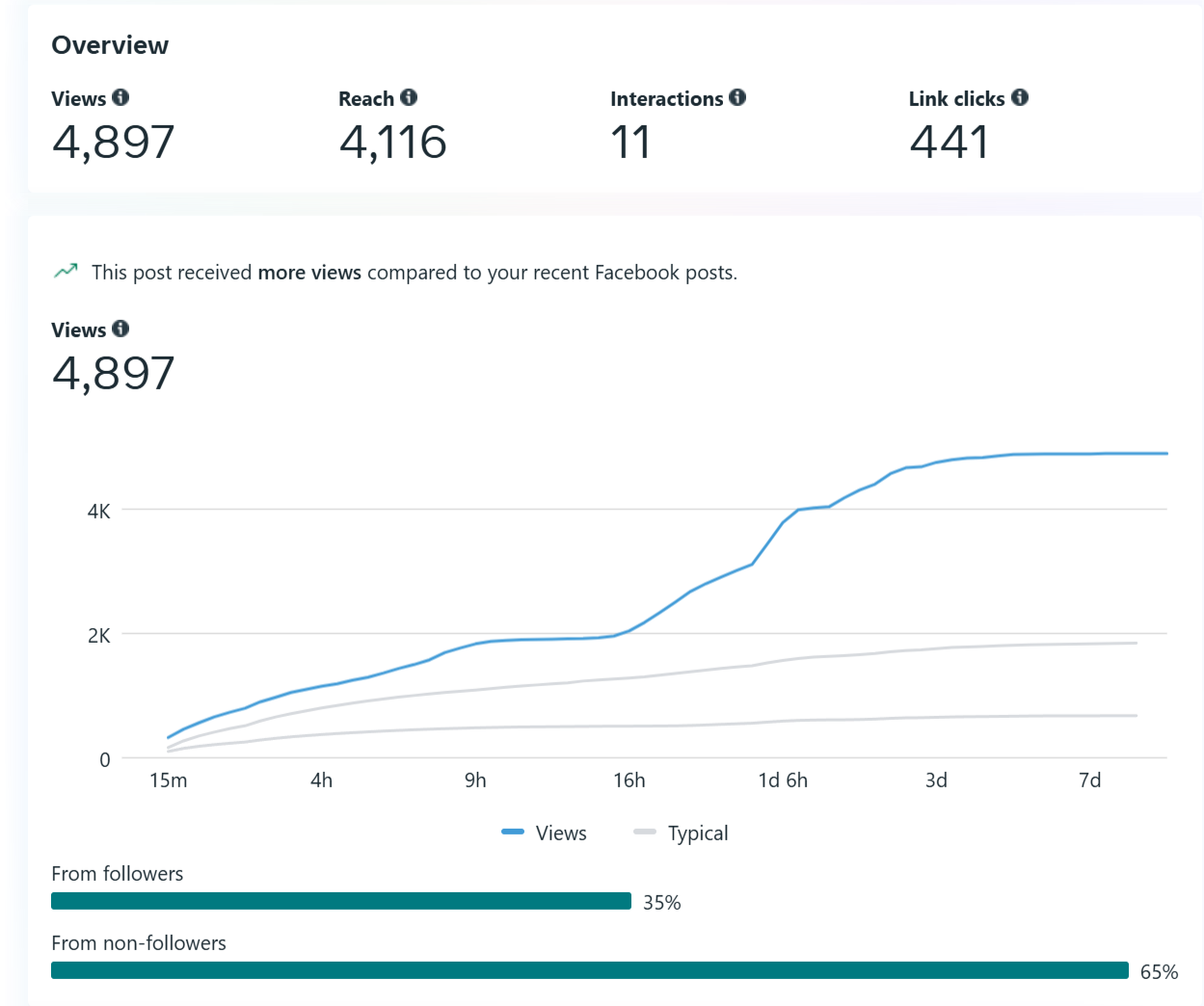
Task: Toggle the Typical series via its legend label
Action: point(698,833)
